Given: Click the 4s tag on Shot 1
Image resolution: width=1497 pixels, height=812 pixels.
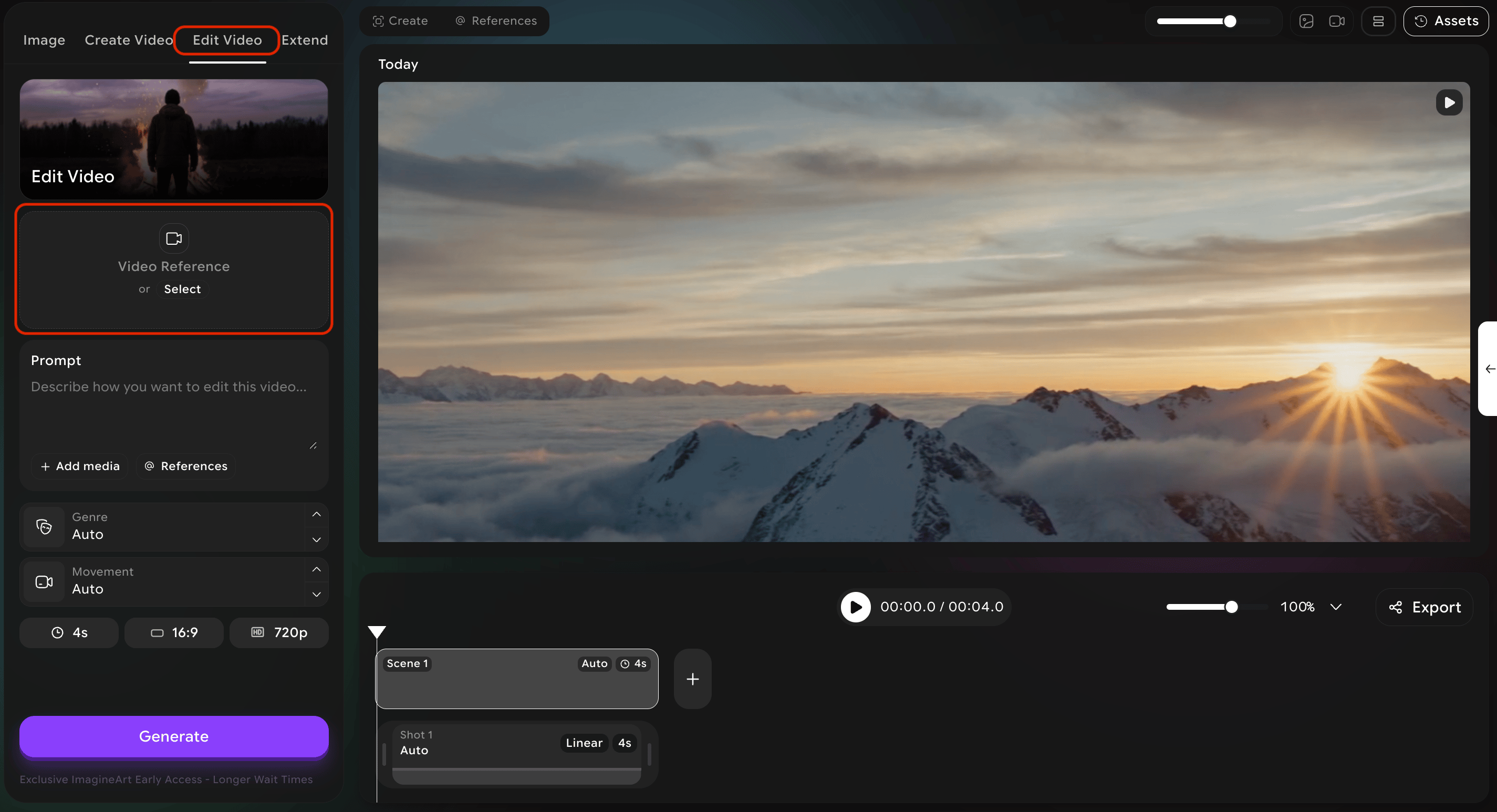Looking at the screenshot, I should click(x=625, y=743).
